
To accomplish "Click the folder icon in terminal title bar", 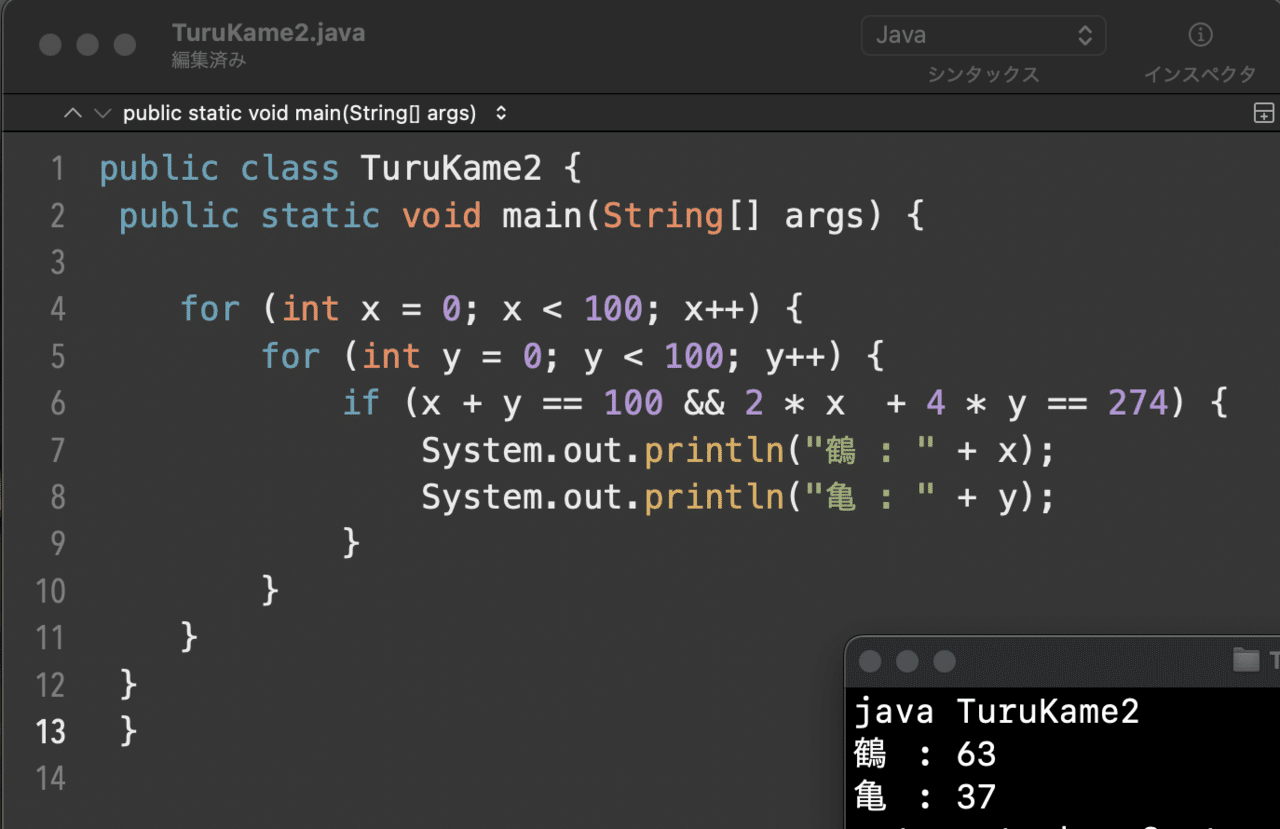I will tap(1246, 660).
